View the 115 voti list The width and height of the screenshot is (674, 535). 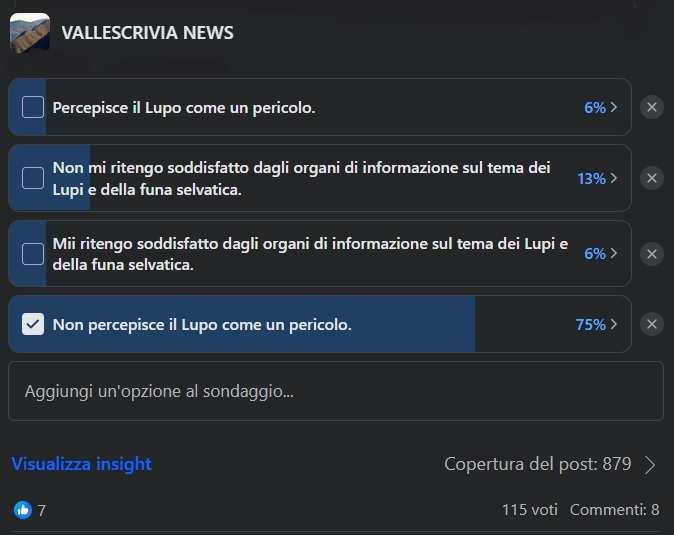click(x=530, y=510)
